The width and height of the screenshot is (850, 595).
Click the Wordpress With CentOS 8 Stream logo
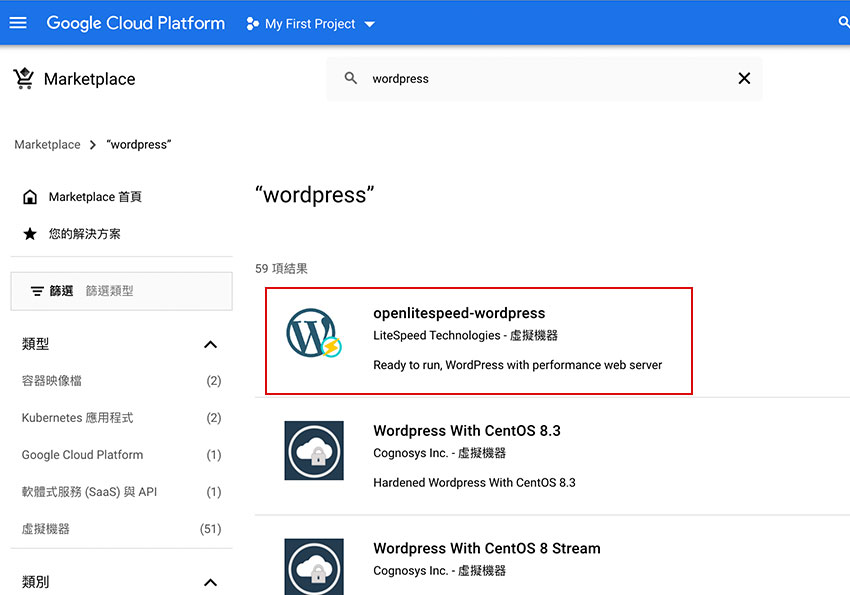(x=314, y=567)
